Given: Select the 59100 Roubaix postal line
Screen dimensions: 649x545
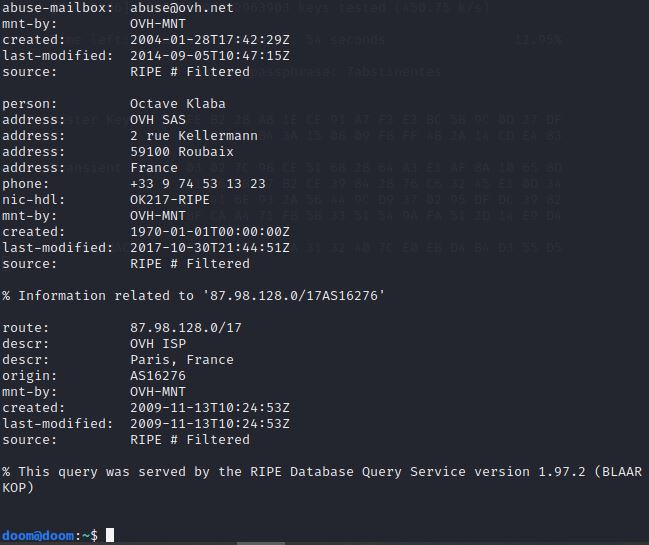Looking at the screenshot, I should click(x=182, y=151).
